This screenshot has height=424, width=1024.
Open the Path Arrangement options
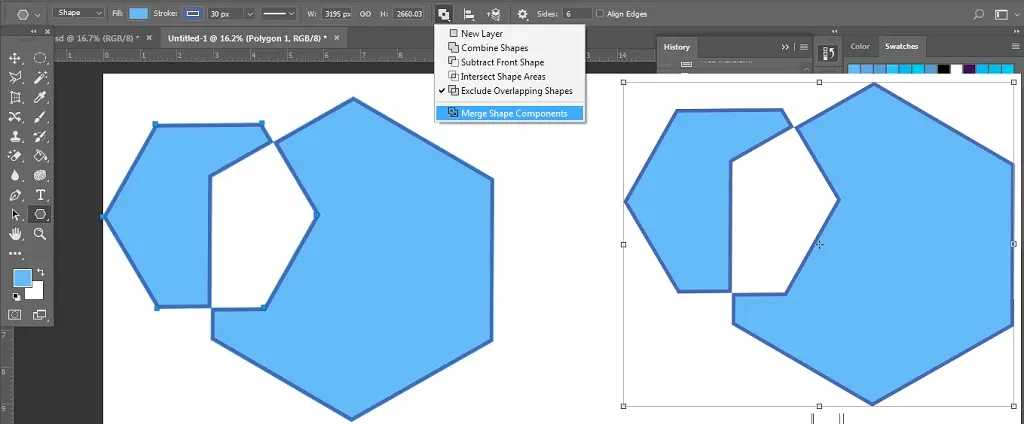494,14
